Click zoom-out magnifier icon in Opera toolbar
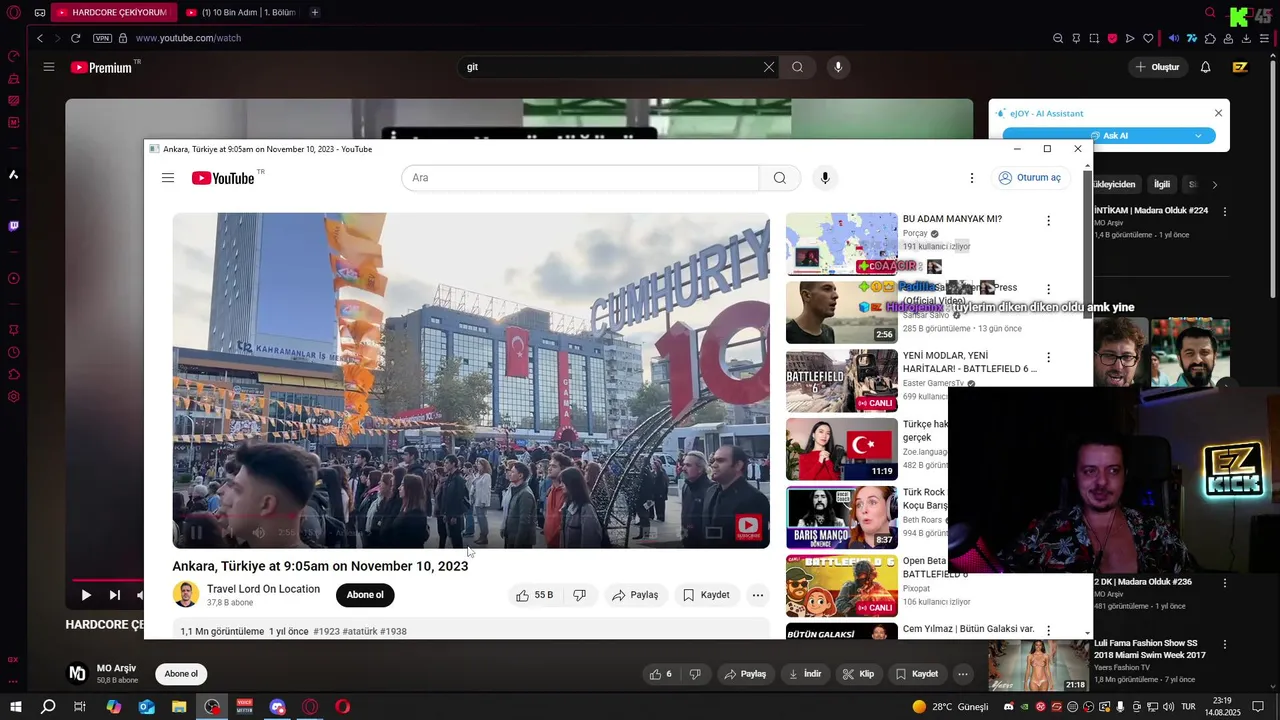Viewport: 1280px width, 720px height. coord(1058,38)
